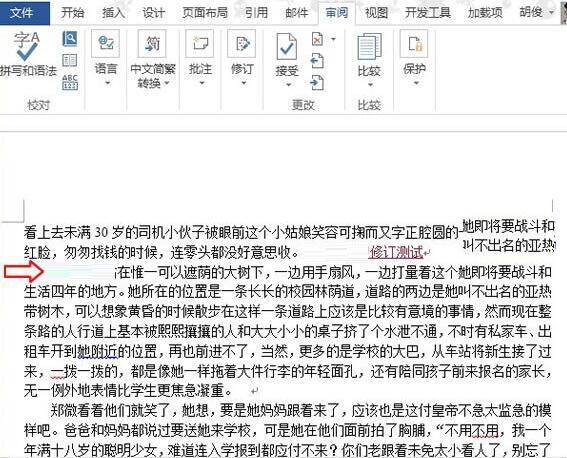Click the 修订测试 inserted revision text
The image size is (567, 458).
coord(396,252)
